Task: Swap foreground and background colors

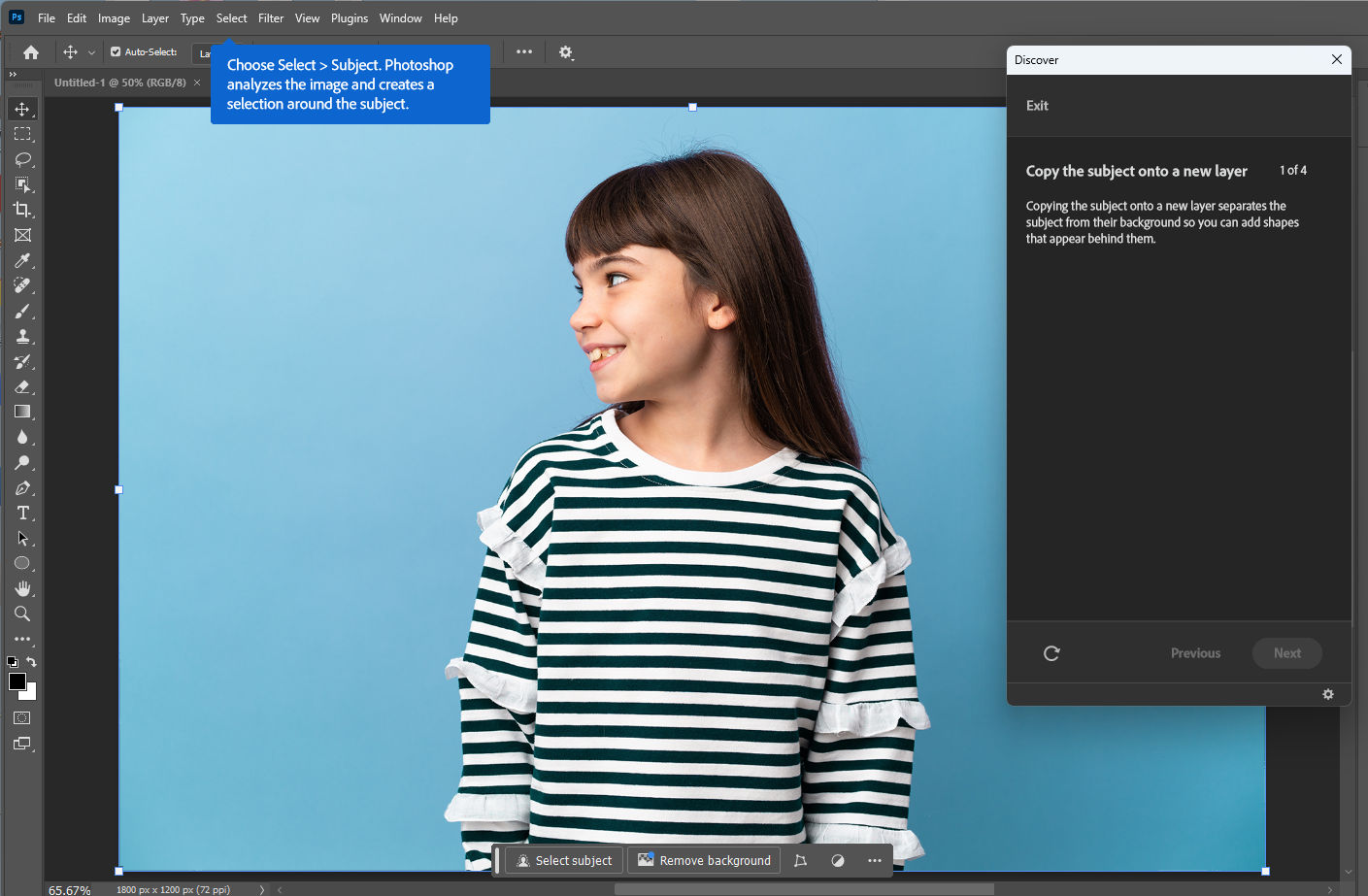Action: (32, 662)
